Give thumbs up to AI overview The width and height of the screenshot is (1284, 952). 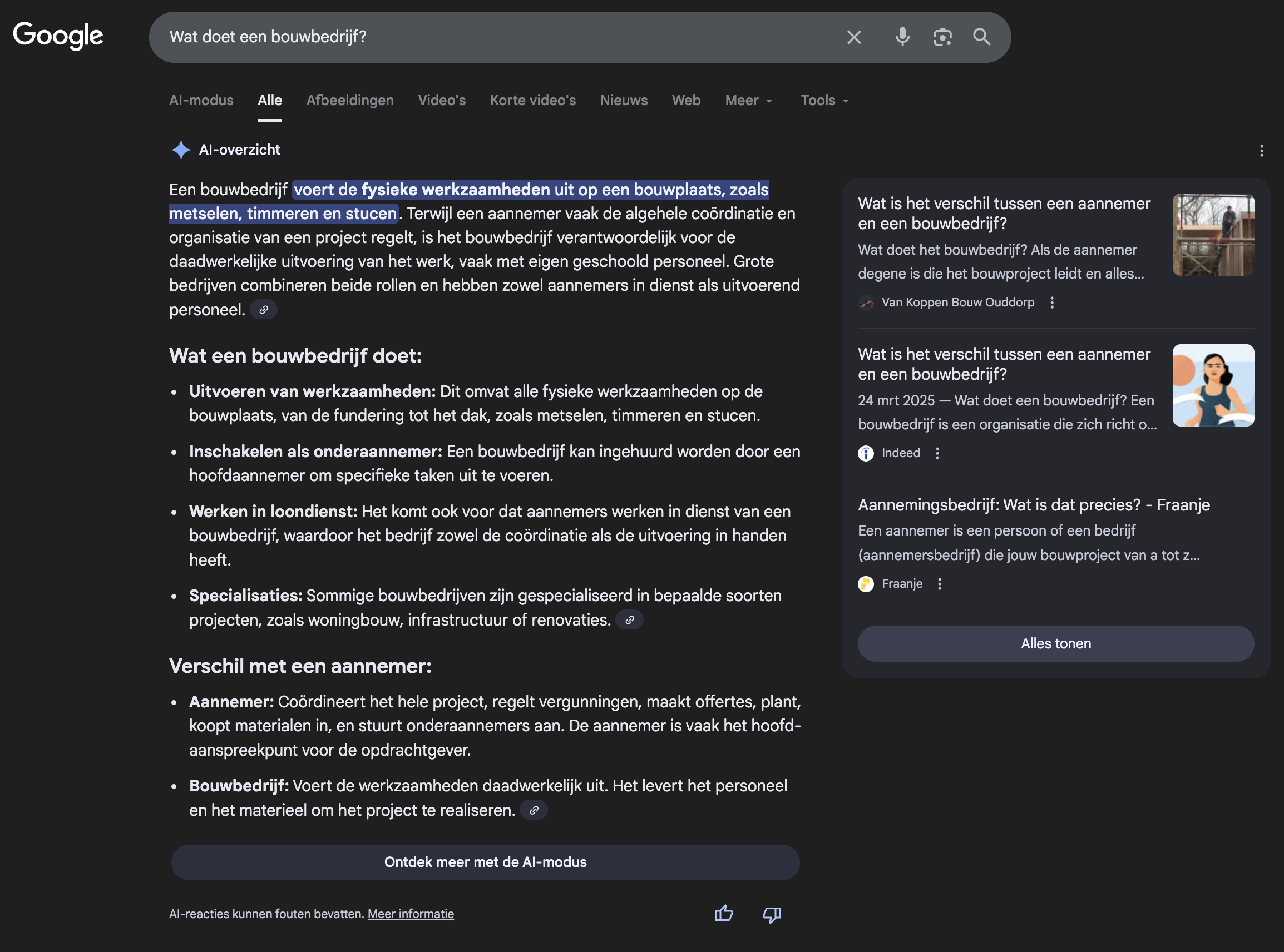(x=724, y=914)
